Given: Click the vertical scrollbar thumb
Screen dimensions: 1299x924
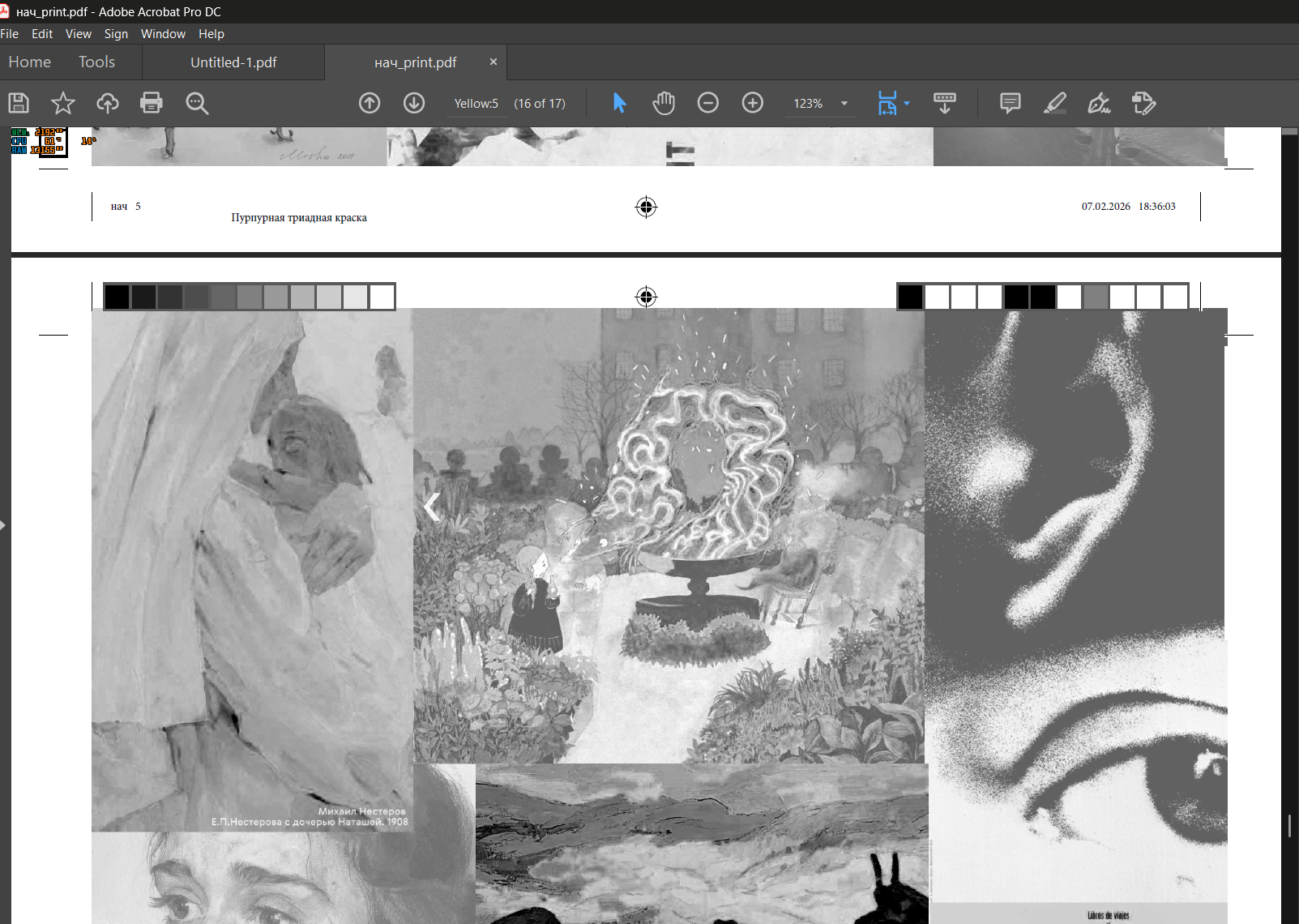Looking at the screenshot, I should [x=1290, y=825].
